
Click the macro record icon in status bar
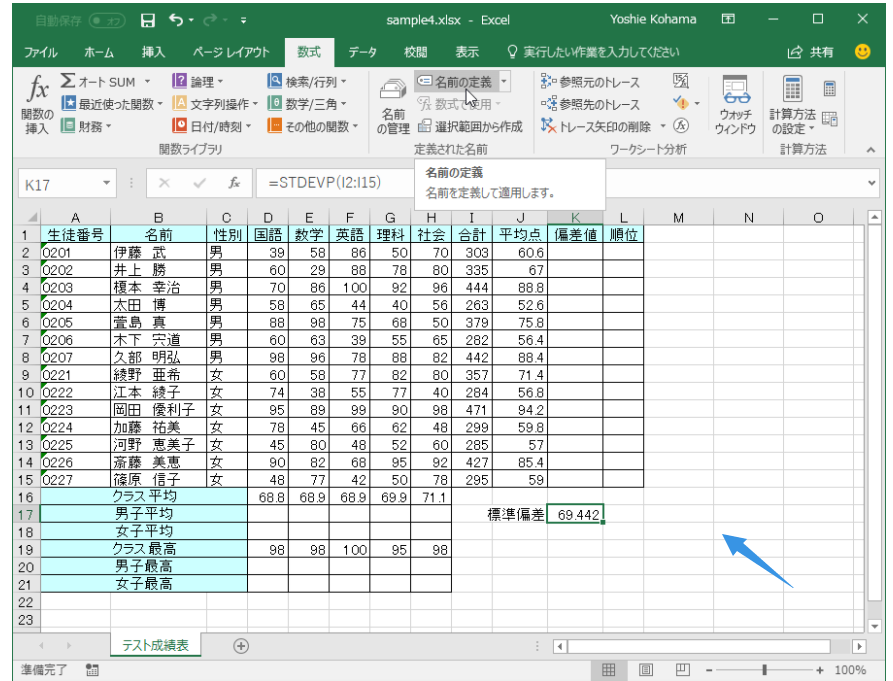[92, 670]
